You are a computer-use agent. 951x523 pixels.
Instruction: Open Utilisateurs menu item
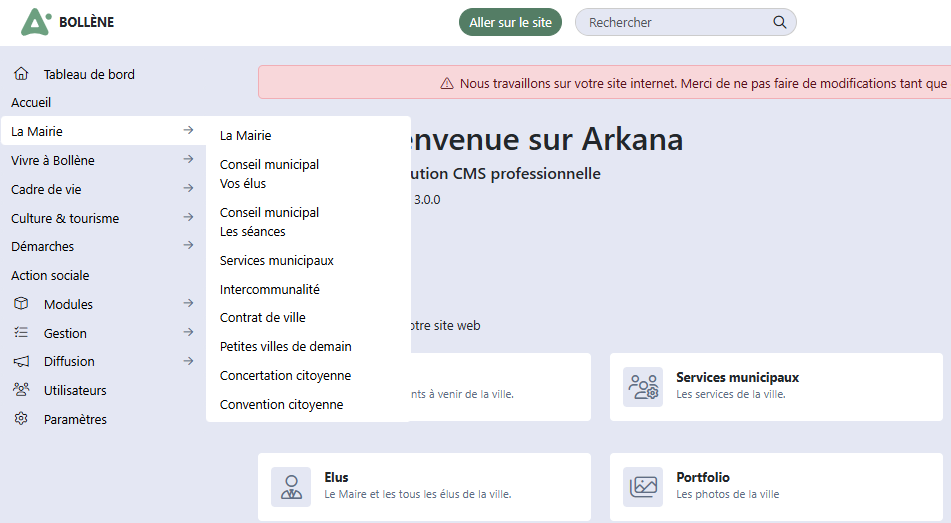click(x=75, y=391)
